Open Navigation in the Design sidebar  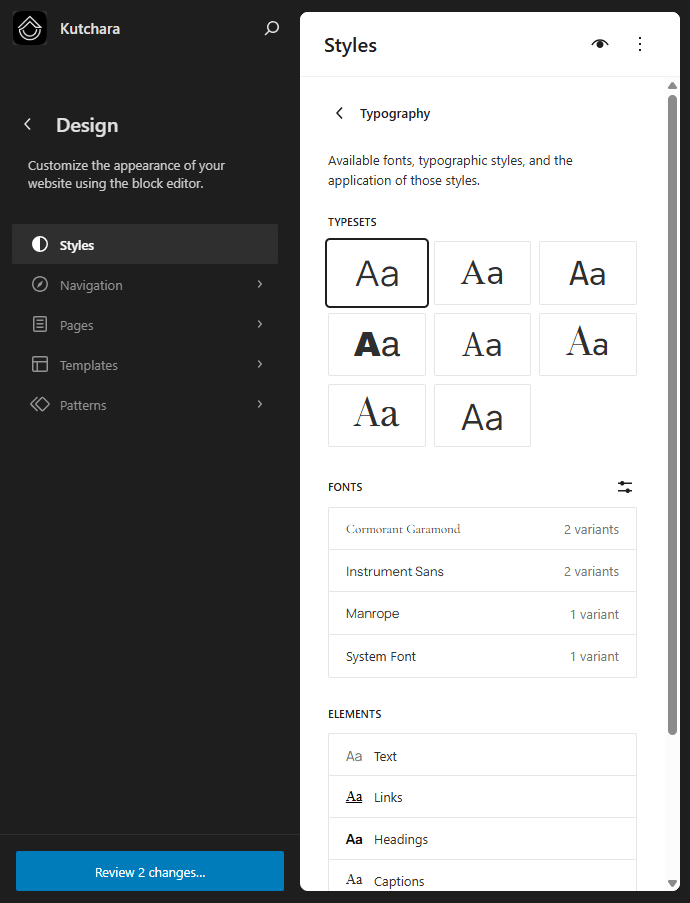click(145, 285)
